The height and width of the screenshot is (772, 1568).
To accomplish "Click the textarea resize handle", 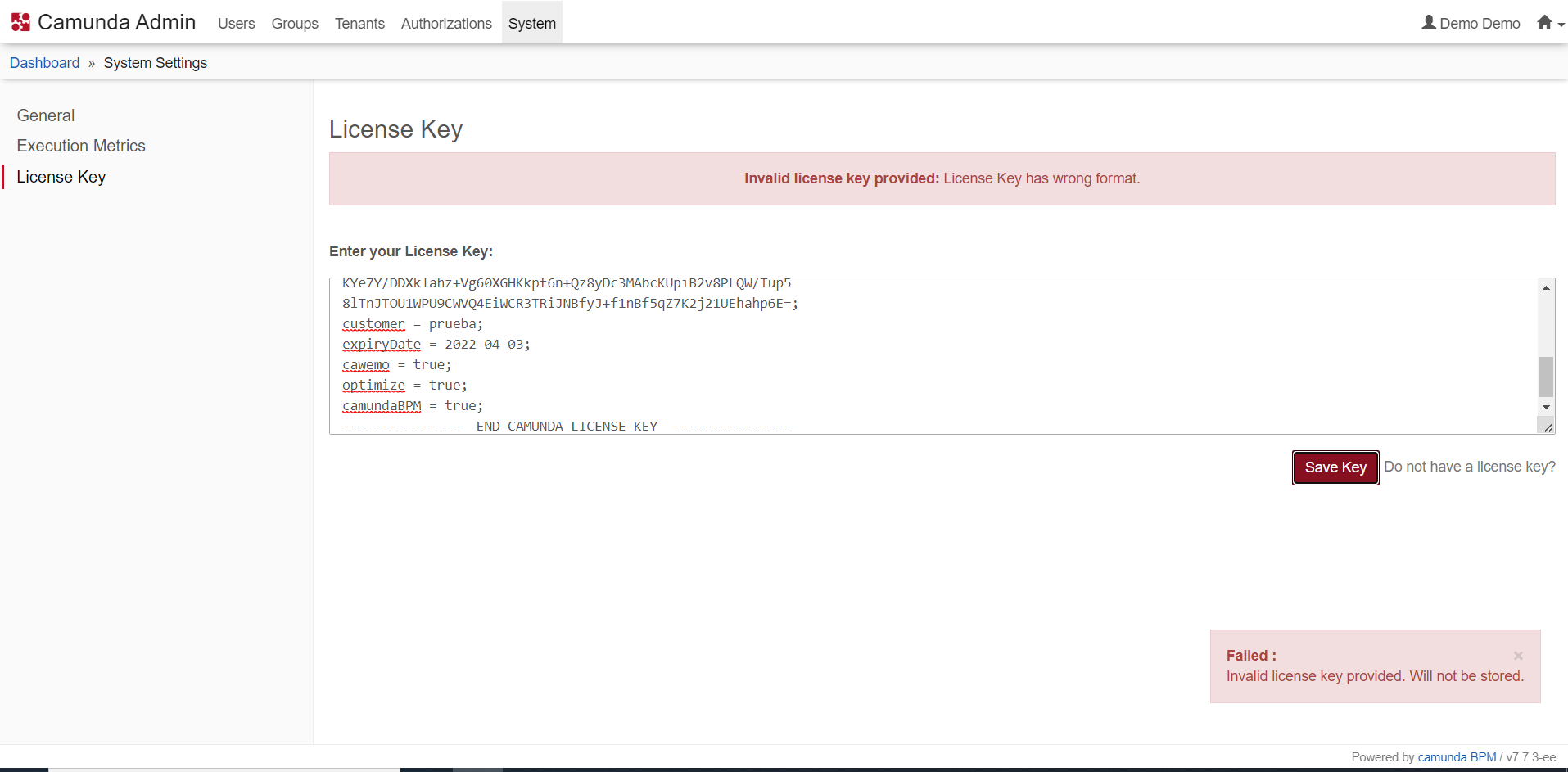I will pyautogui.click(x=1548, y=427).
